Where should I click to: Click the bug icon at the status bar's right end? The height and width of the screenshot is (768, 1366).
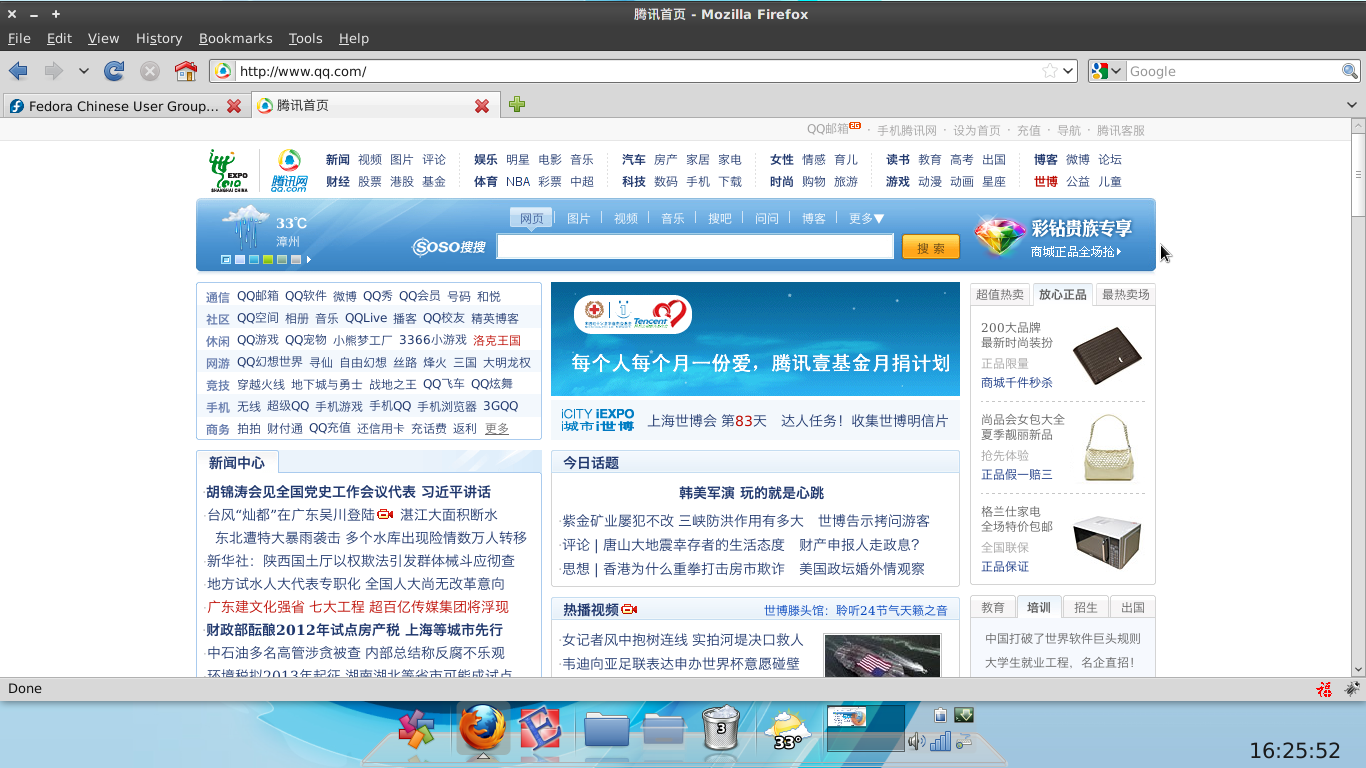tap(1352, 688)
